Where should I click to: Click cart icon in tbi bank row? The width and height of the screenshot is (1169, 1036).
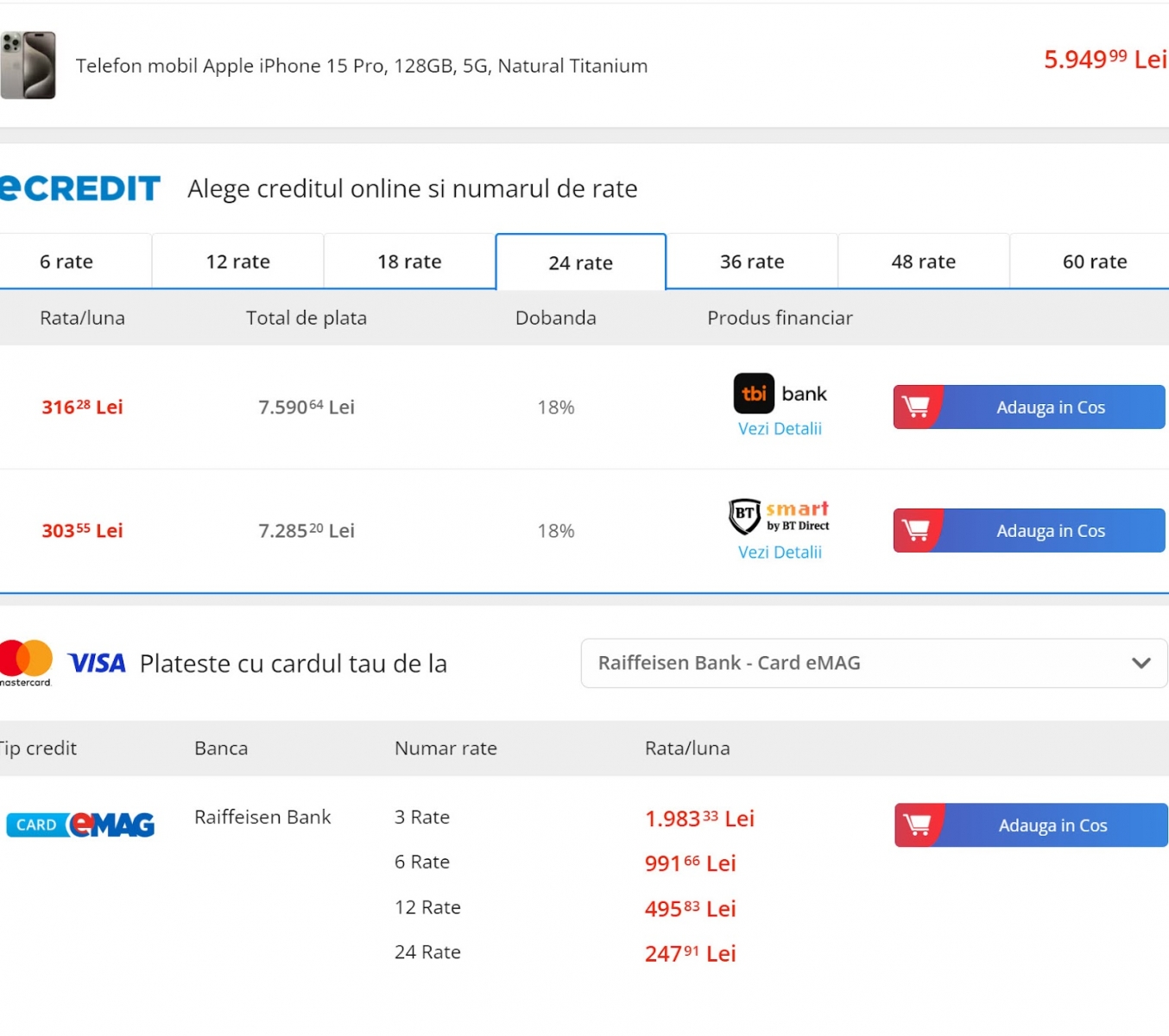pyautogui.click(x=916, y=407)
